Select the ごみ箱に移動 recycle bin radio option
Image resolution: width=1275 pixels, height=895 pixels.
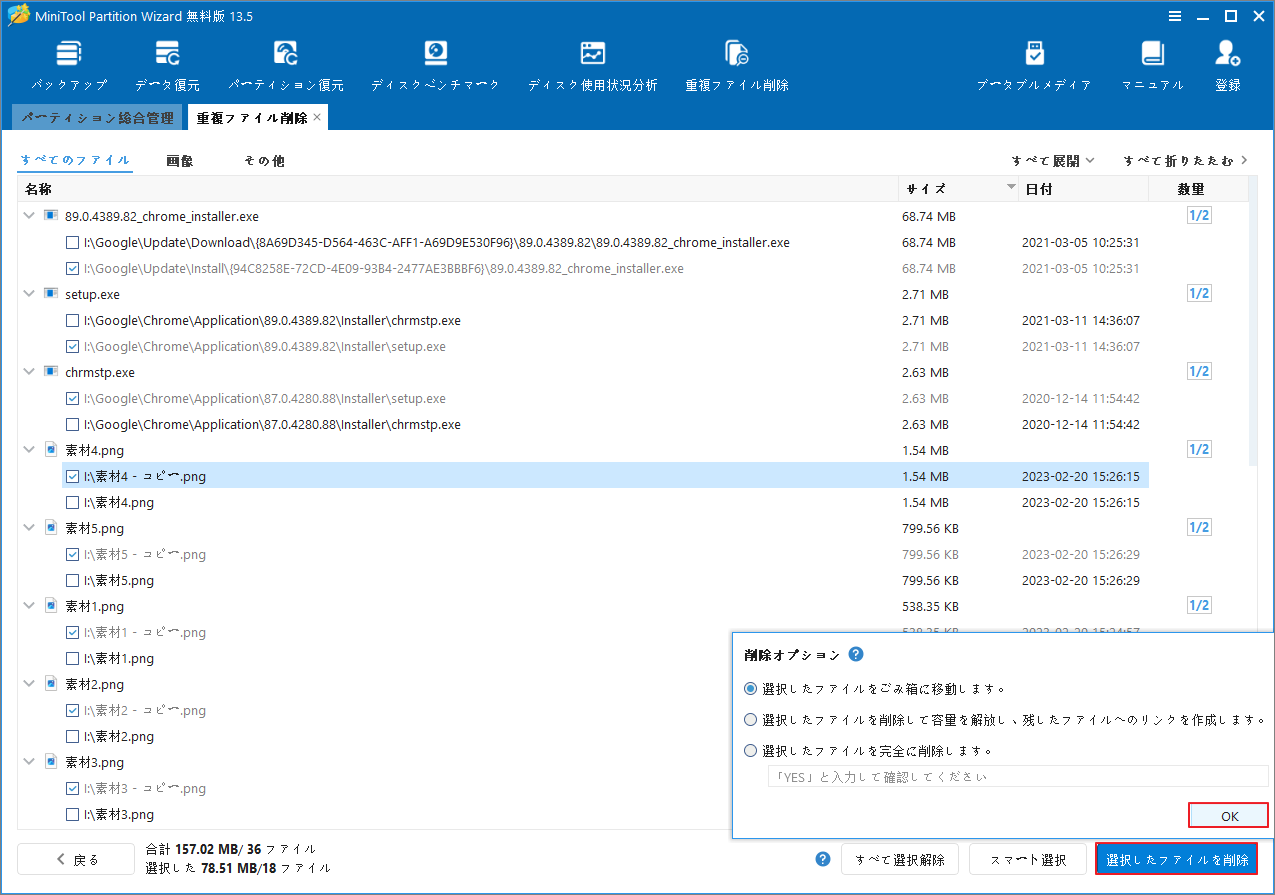pos(750,688)
